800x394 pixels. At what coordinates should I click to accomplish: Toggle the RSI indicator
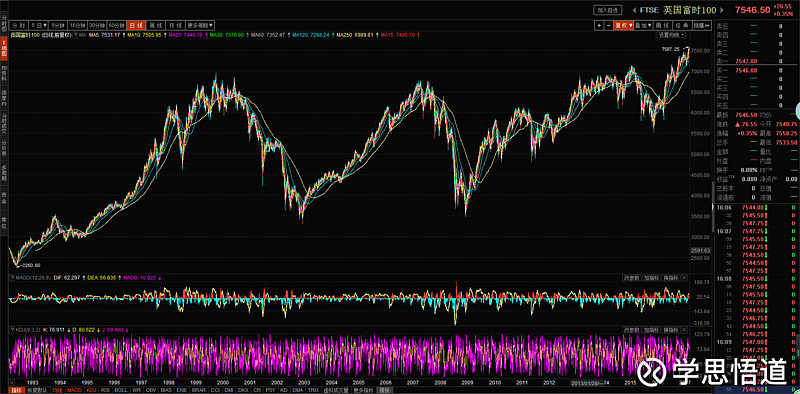coord(106,390)
